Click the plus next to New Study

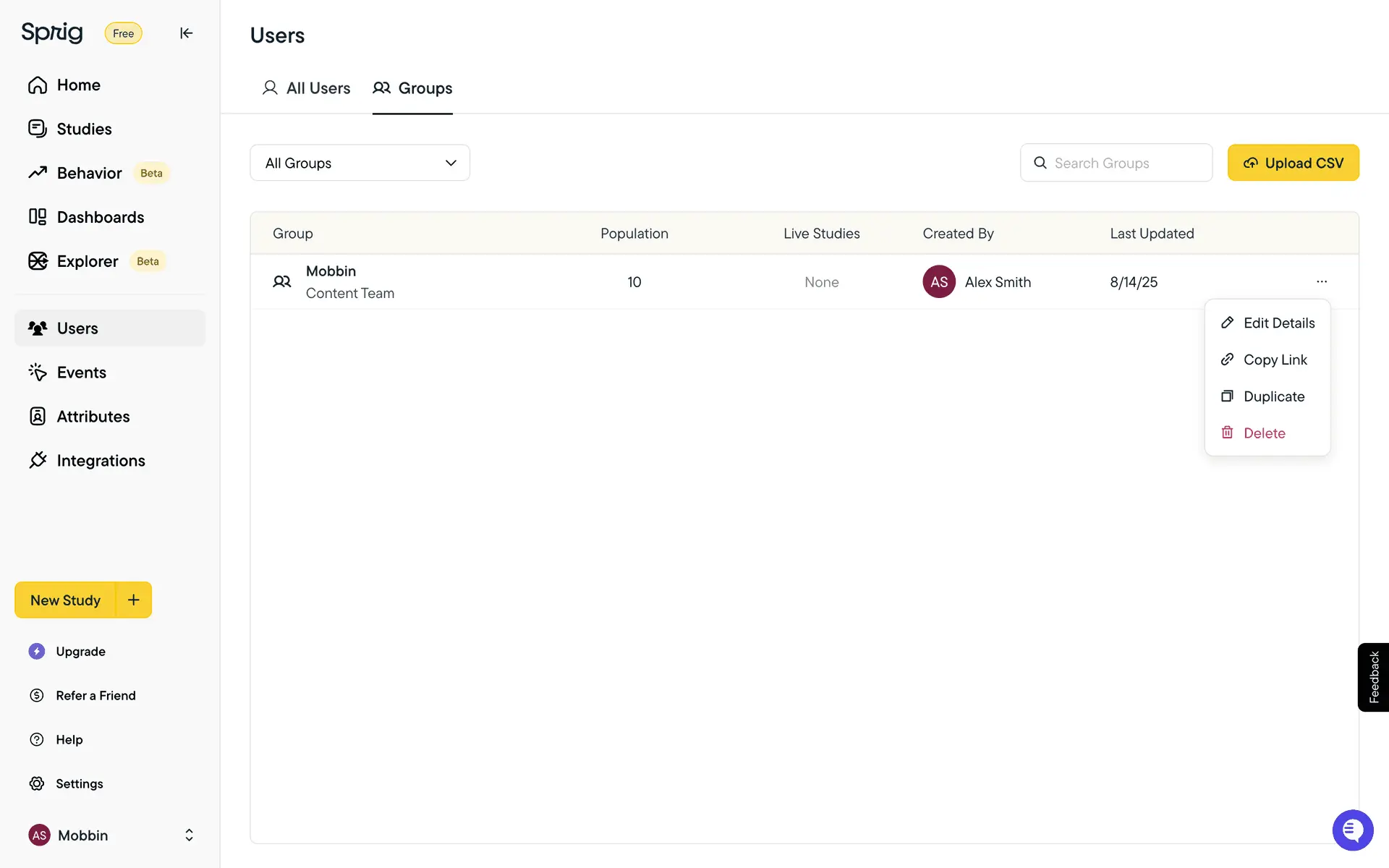coord(134,600)
